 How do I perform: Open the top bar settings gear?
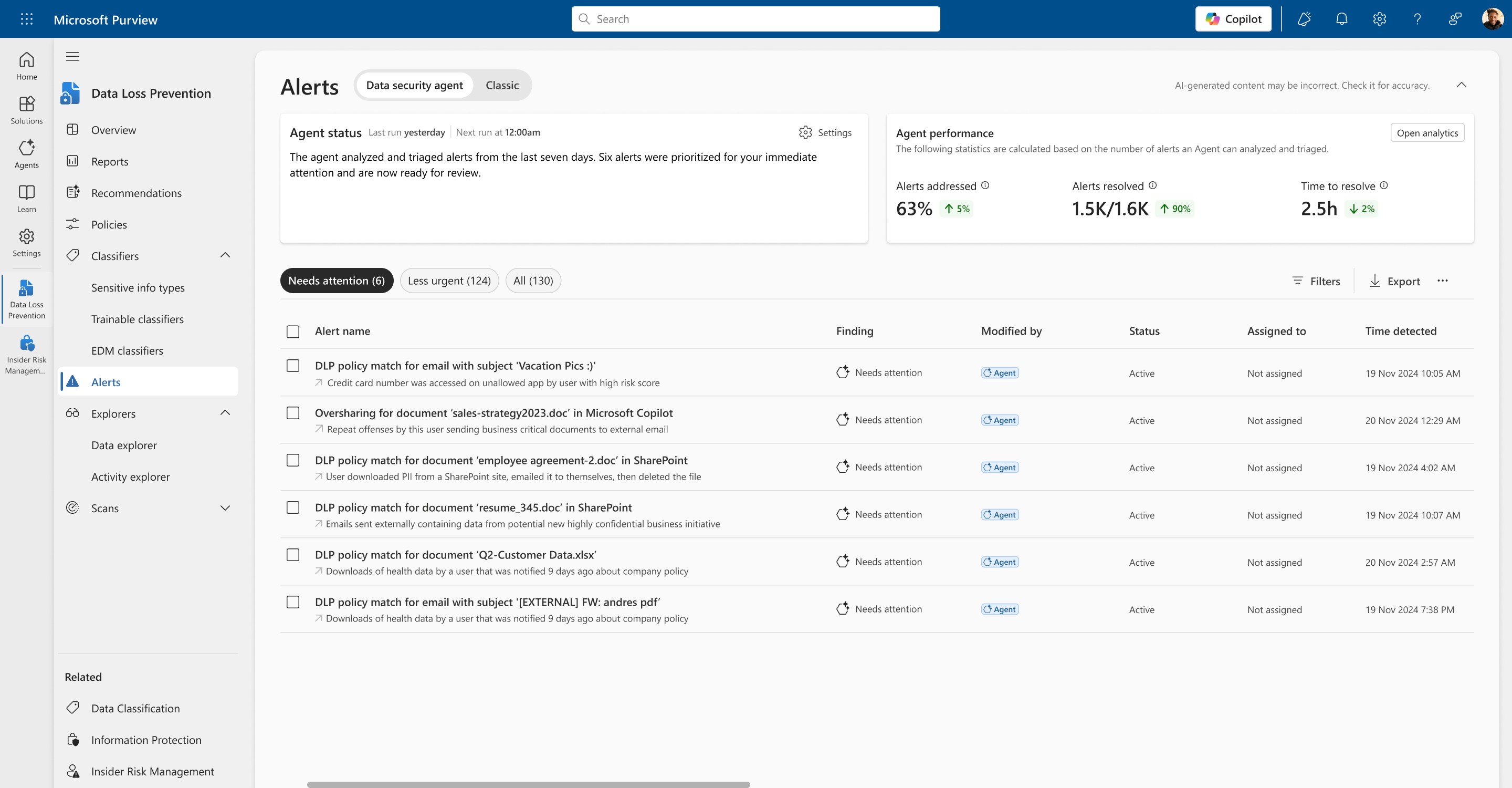(1379, 19)
